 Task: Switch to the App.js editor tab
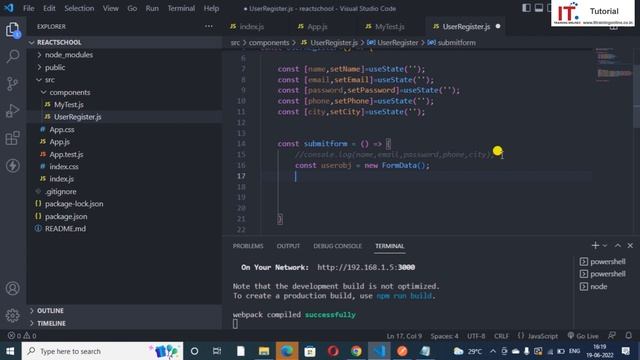coord(318,27)
